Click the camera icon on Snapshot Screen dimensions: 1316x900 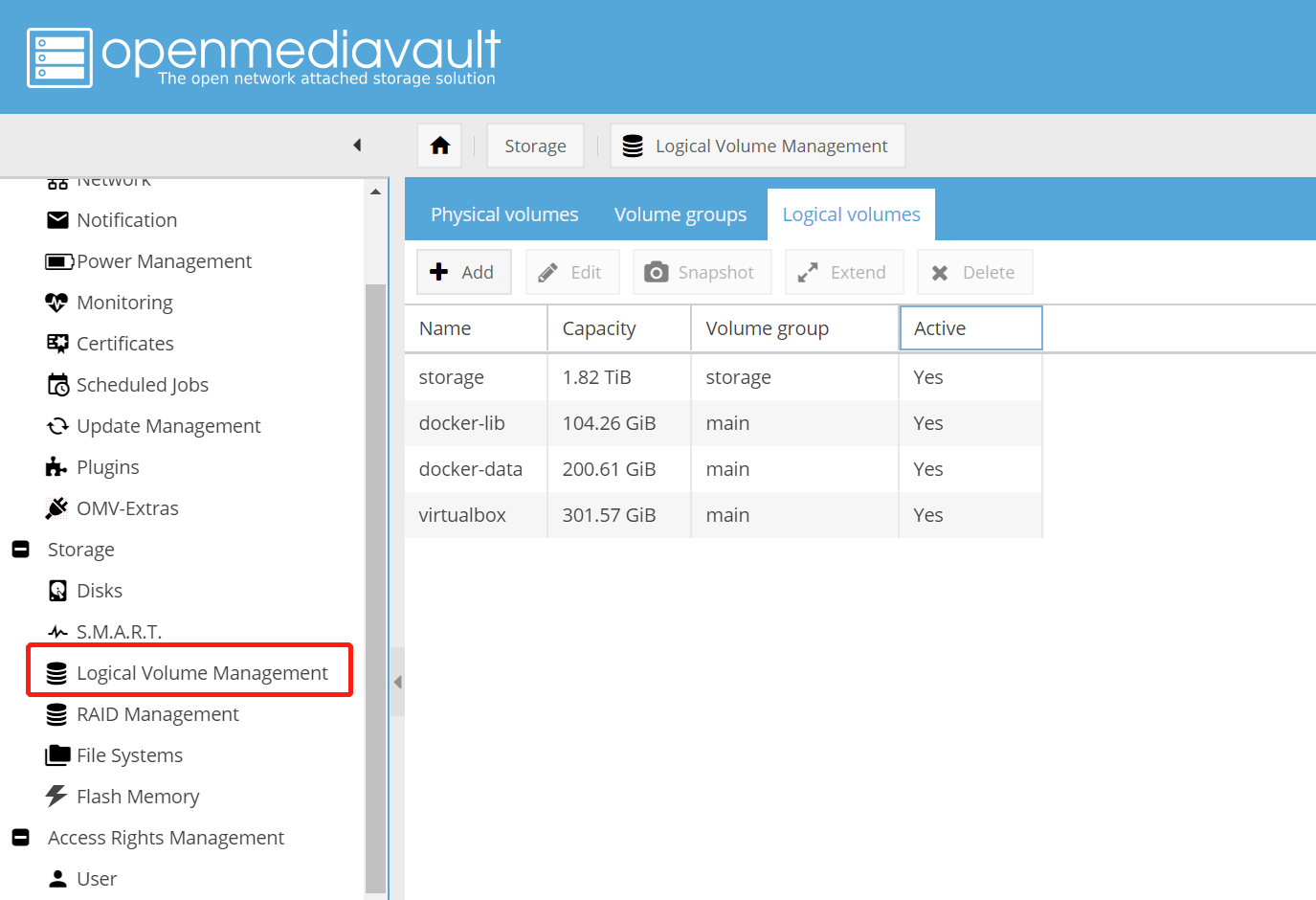(656, 273)
